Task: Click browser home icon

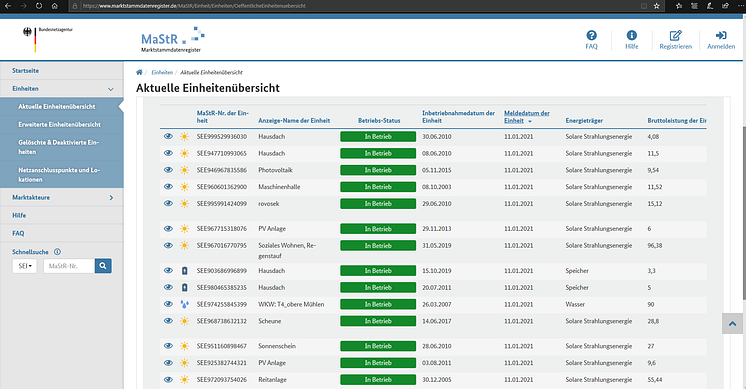Action: [x=55, y=6]
